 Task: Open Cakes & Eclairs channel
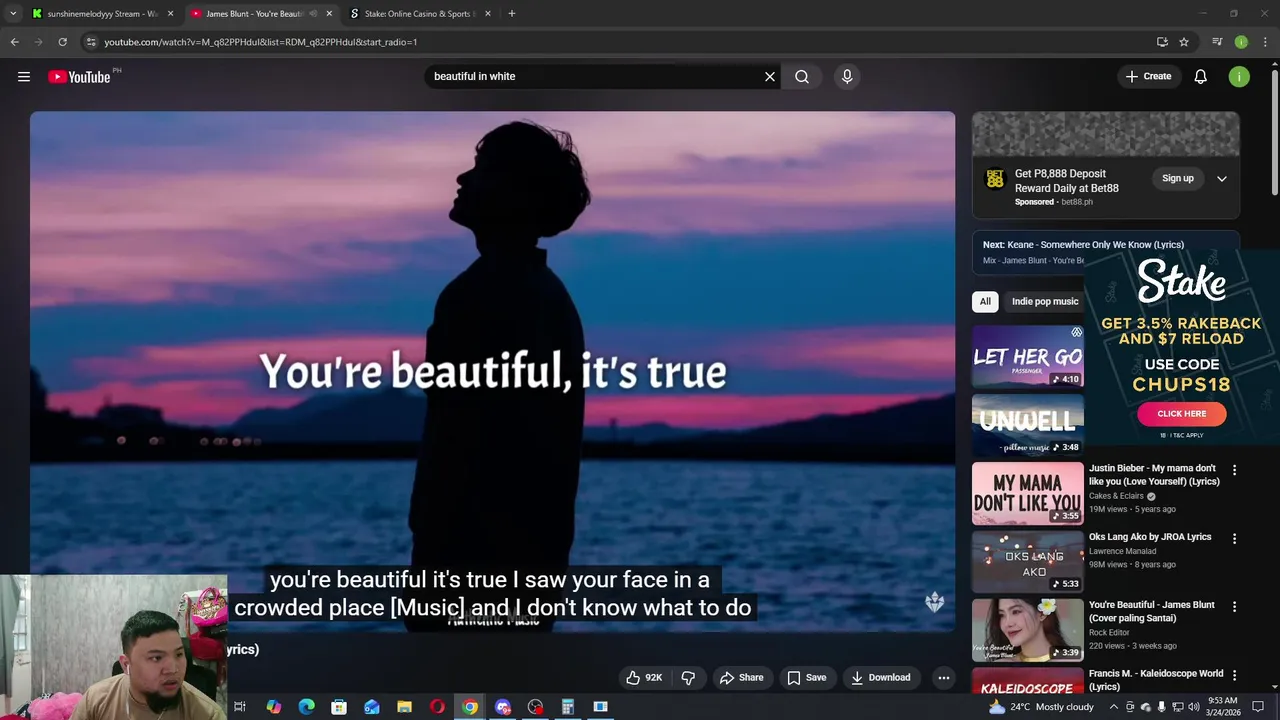(x=1116, y=496)
